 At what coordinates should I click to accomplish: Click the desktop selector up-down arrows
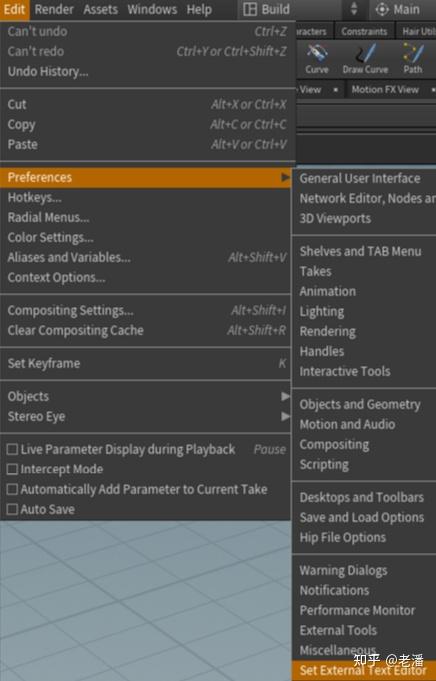[354, 9]
